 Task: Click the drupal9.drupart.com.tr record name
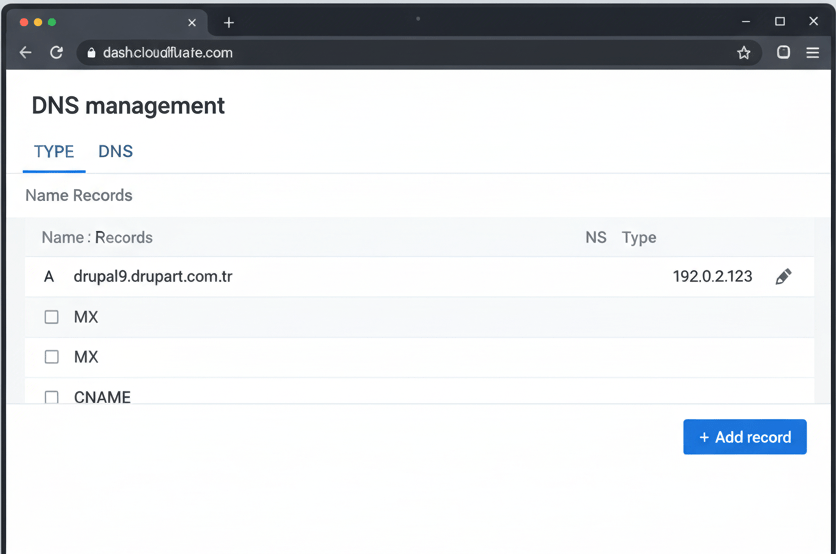tap(153, 277)
